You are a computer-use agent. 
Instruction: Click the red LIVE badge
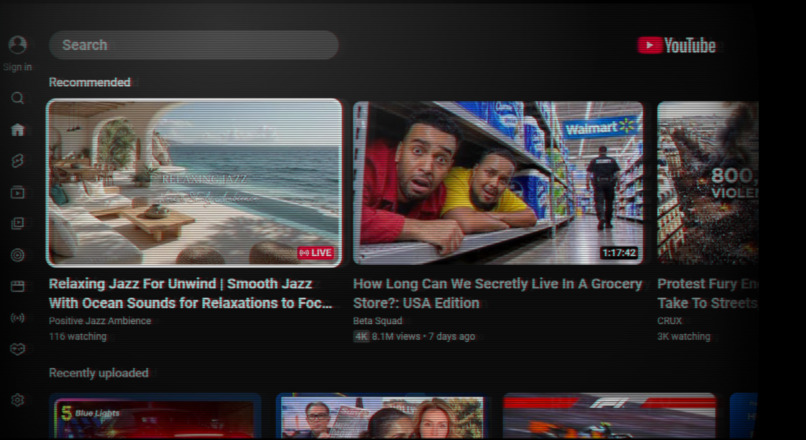pos(316,253)
